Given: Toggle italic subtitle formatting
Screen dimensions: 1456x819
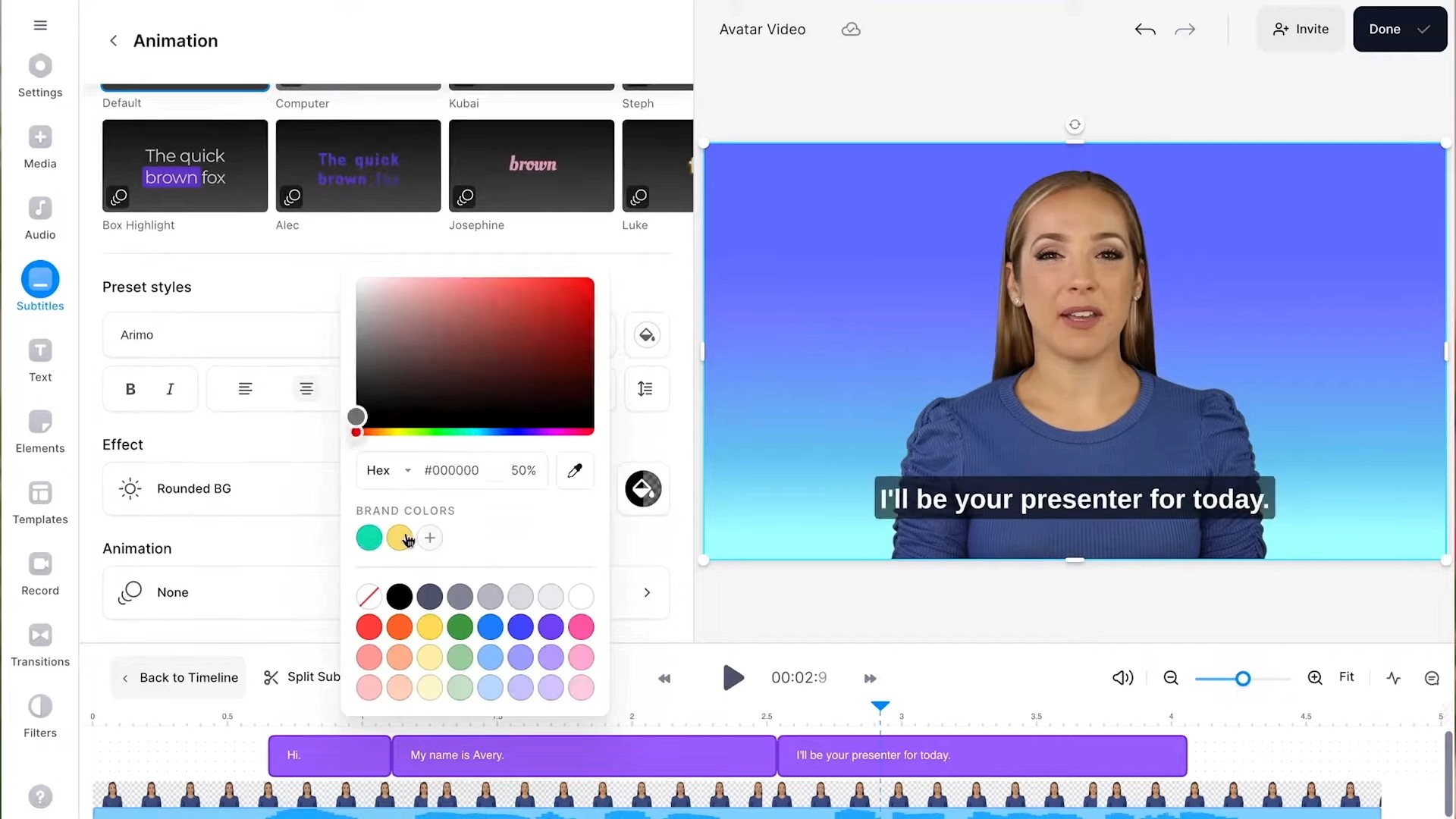Looking at the screenshot, I should click(170, 389).
